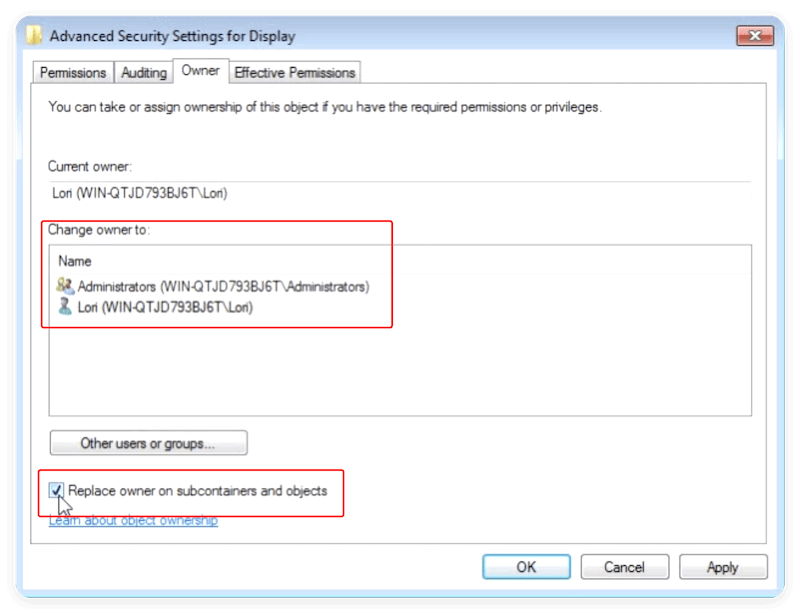Switch to the Permissions tab
This screenshot has height=613, width=800.
coord(72,72)
